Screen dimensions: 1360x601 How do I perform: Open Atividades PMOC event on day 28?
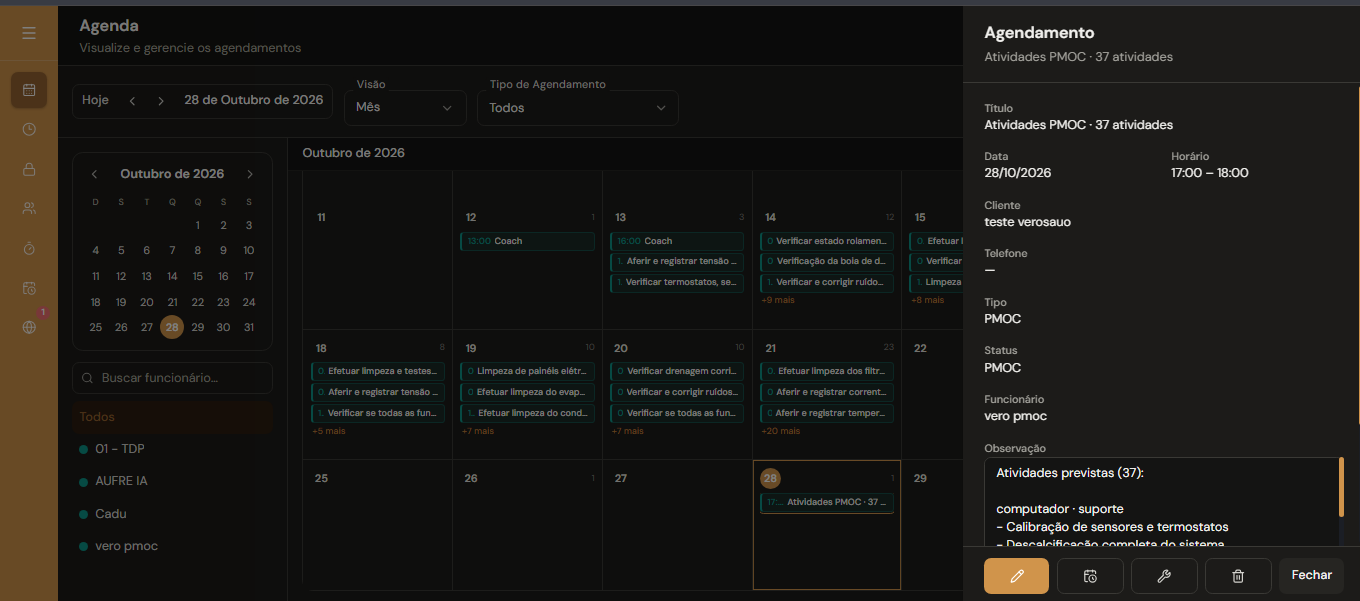coord(827,502)
